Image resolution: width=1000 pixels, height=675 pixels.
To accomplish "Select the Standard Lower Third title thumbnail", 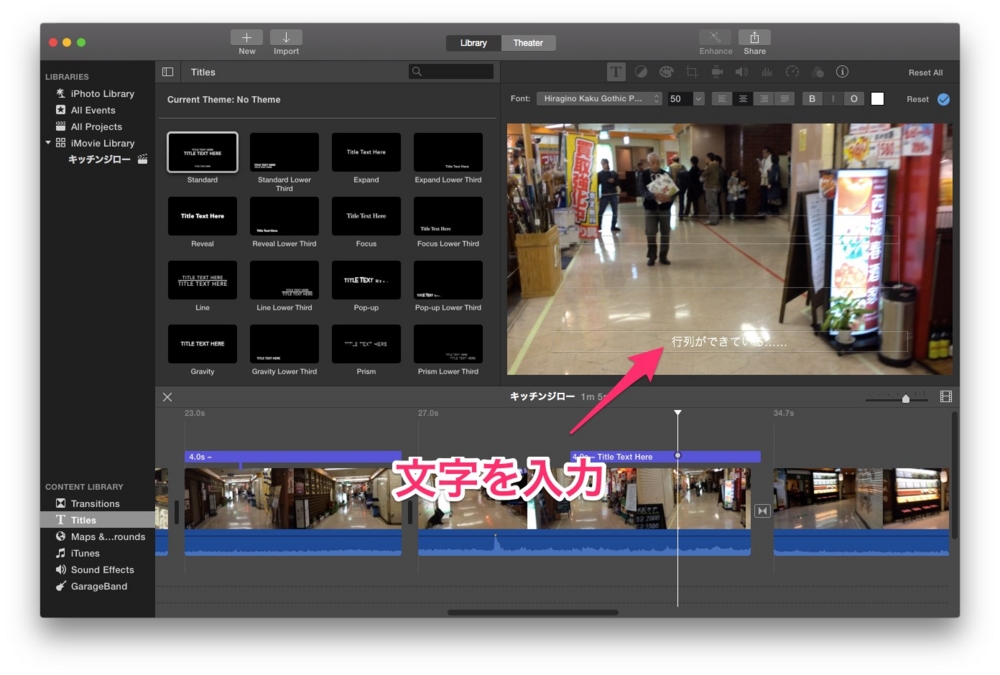I will pos(284,152).
